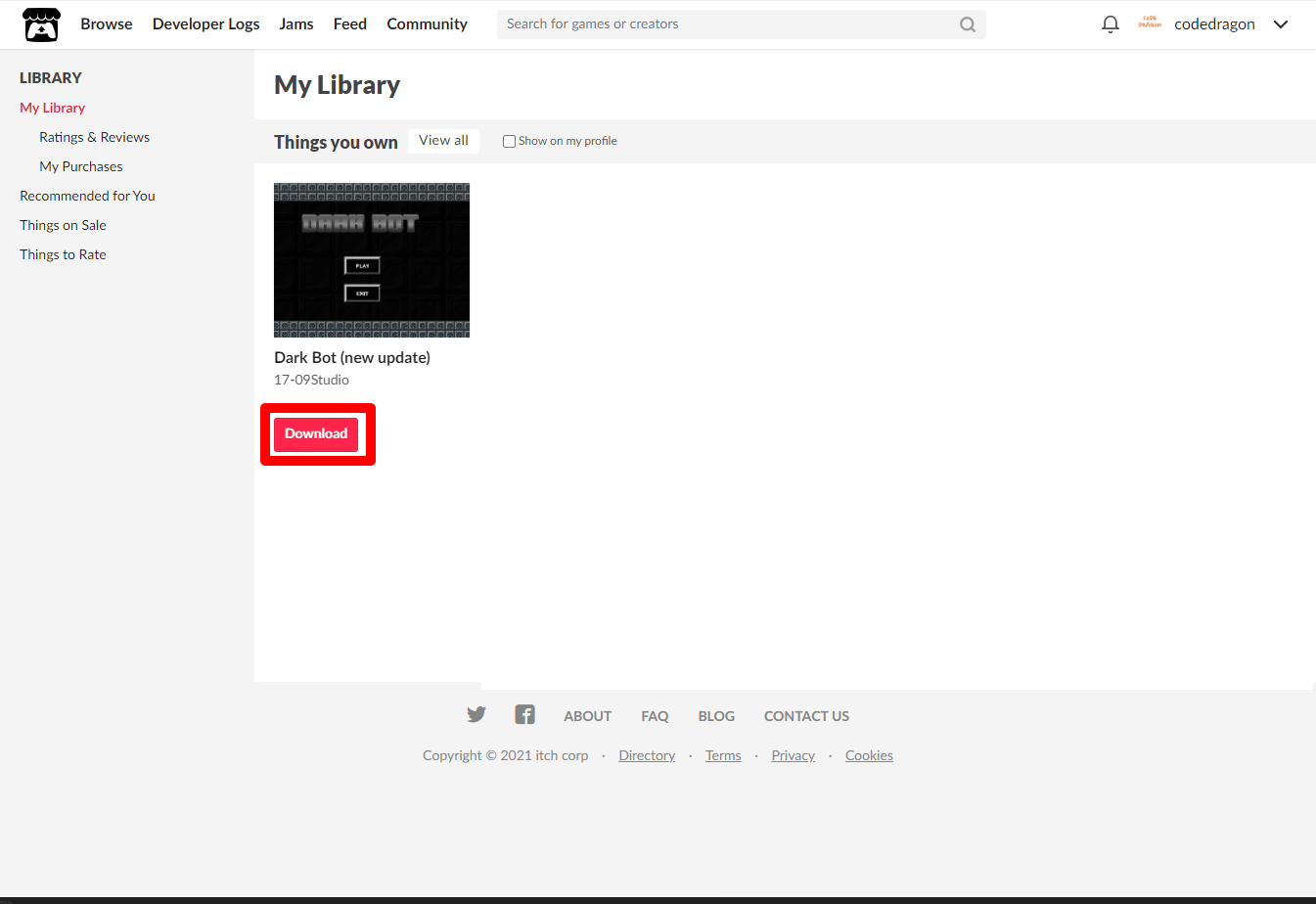Open the Privacy footer link
This screenshot has width=1316, height=904.
(794, 755)
